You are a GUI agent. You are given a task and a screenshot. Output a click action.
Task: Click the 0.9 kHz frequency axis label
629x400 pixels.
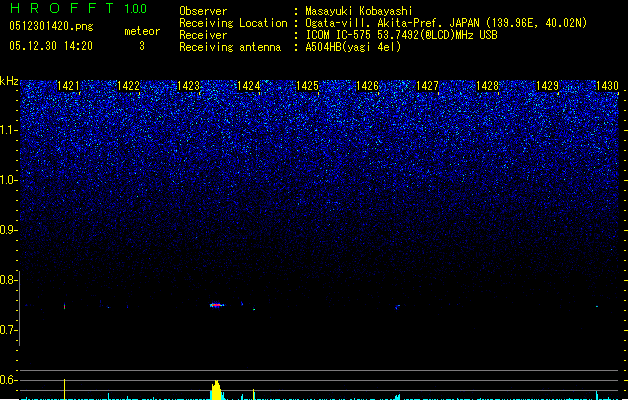click(8, 230)
